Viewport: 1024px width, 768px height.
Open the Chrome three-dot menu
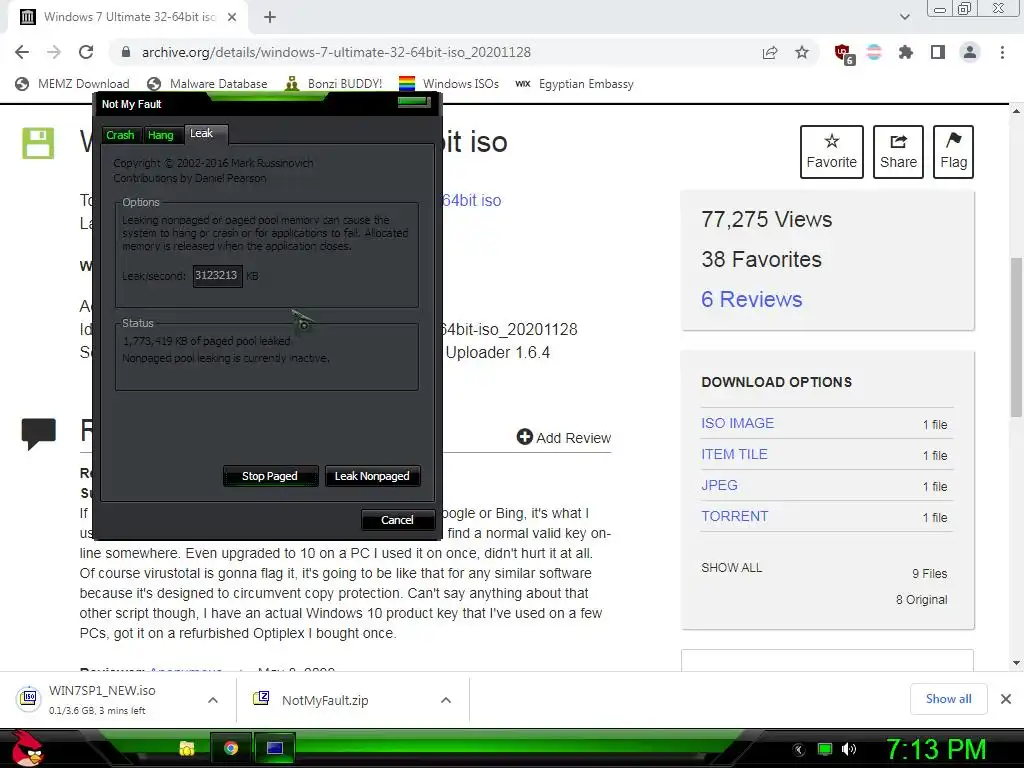tap(1002, 52)
